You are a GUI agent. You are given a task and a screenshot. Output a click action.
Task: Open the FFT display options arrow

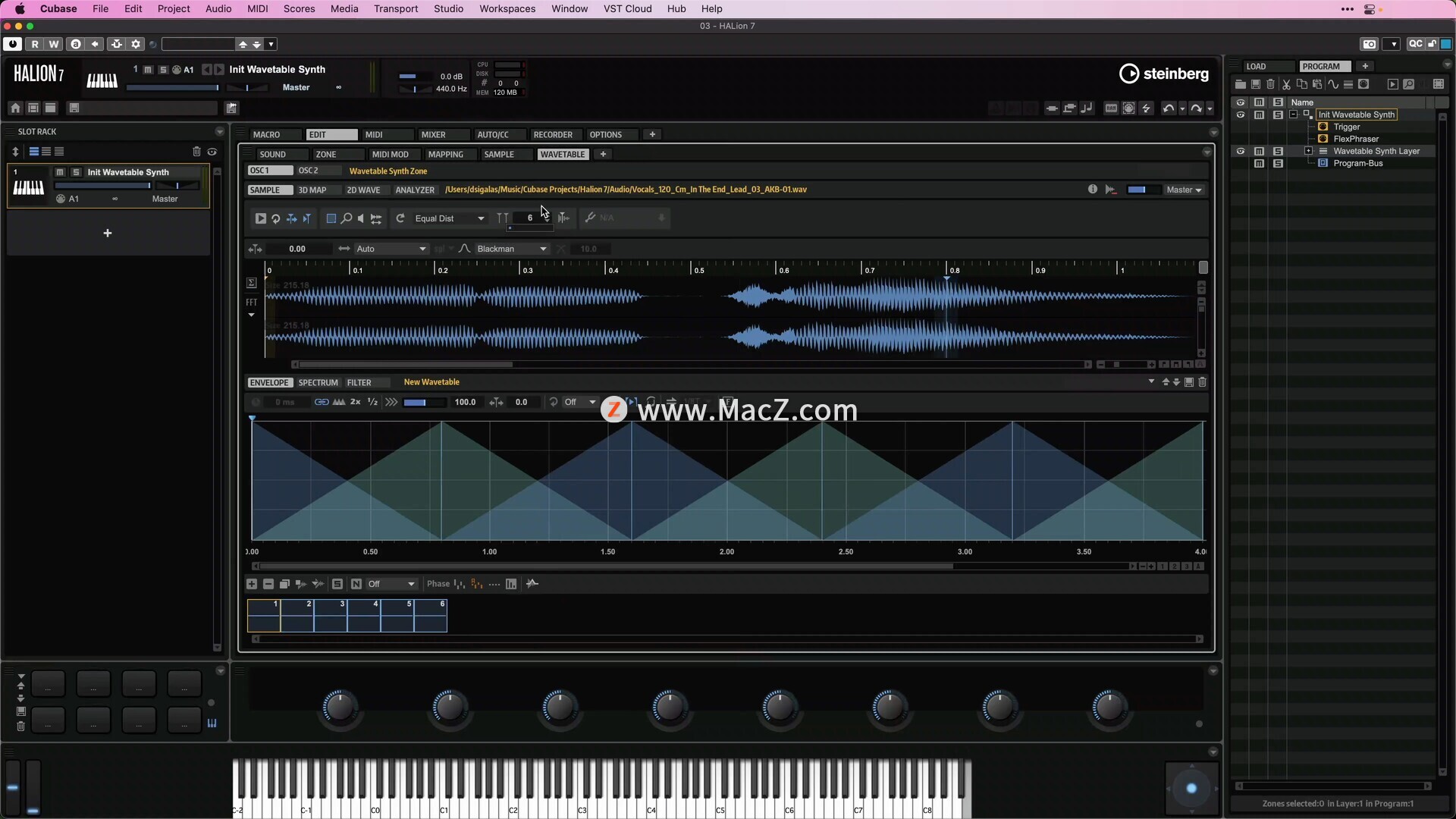point(251,315)
